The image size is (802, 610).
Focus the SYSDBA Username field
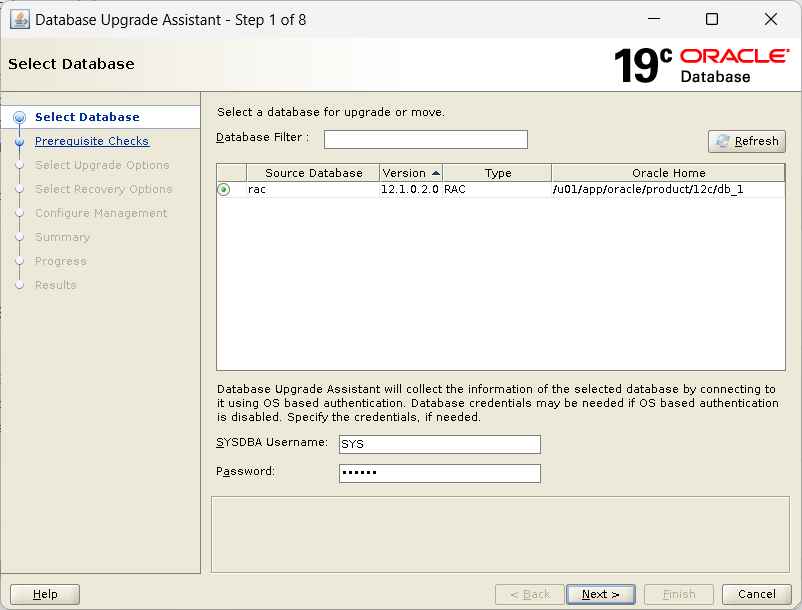pos(439,444)
